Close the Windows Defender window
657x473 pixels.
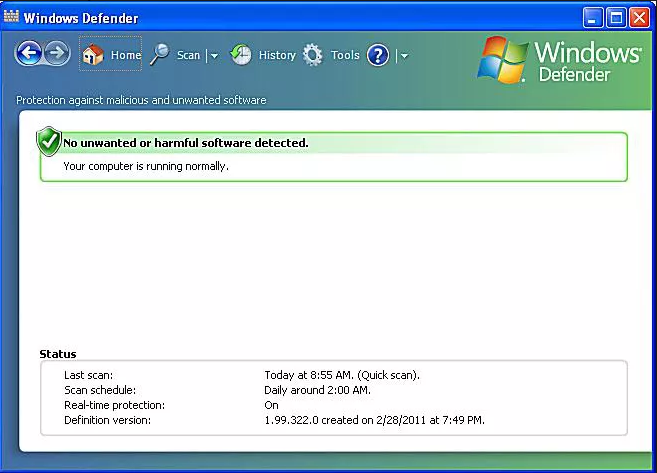coord(639,18)
